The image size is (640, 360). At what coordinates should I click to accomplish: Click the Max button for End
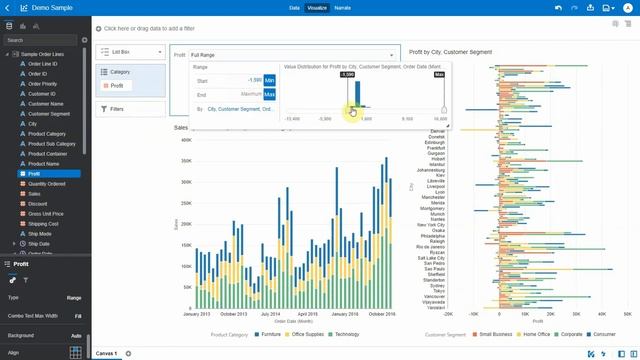(x=269, y=95)
